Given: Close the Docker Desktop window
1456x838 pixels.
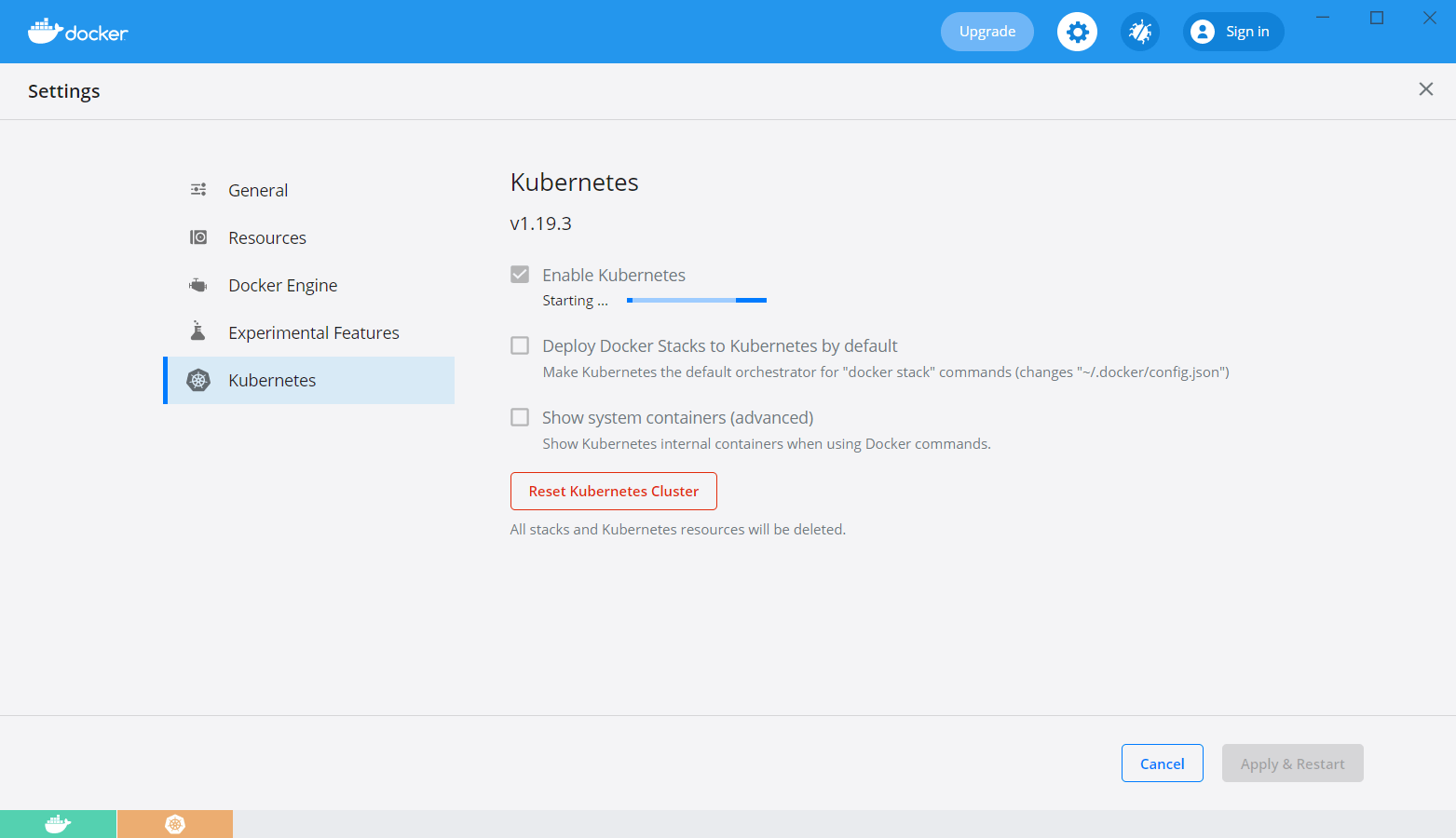Looking at the screenshot, I should (1430, 18).
